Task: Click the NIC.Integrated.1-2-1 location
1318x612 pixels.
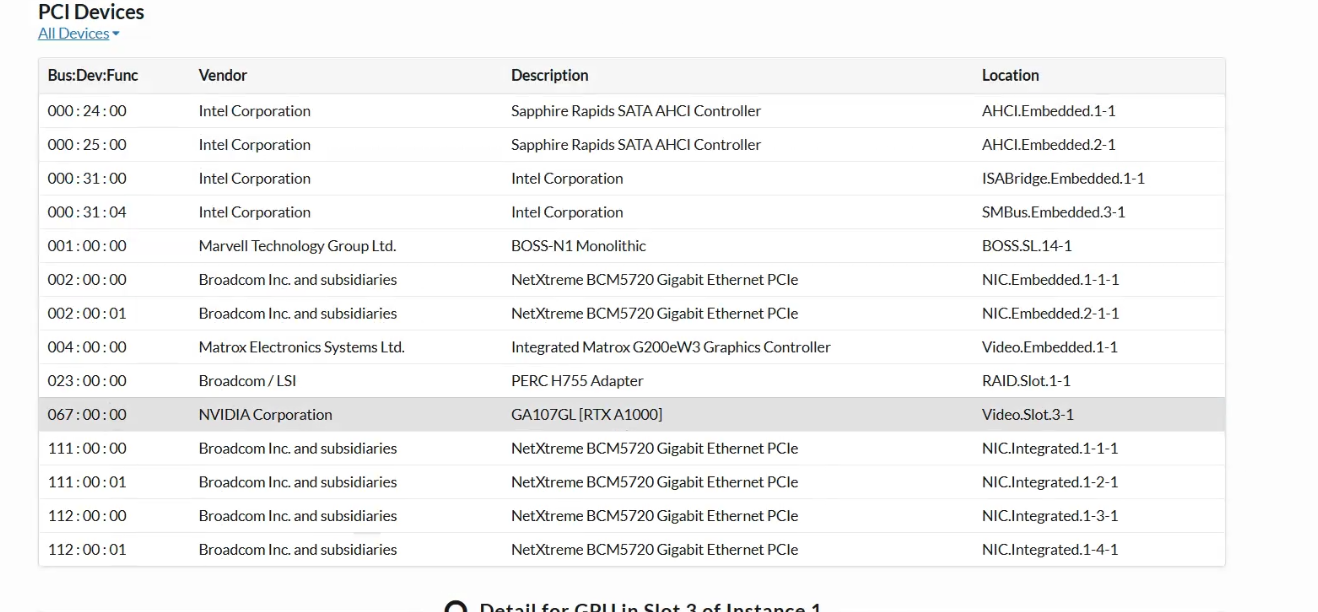Action: pos(1050,483)
